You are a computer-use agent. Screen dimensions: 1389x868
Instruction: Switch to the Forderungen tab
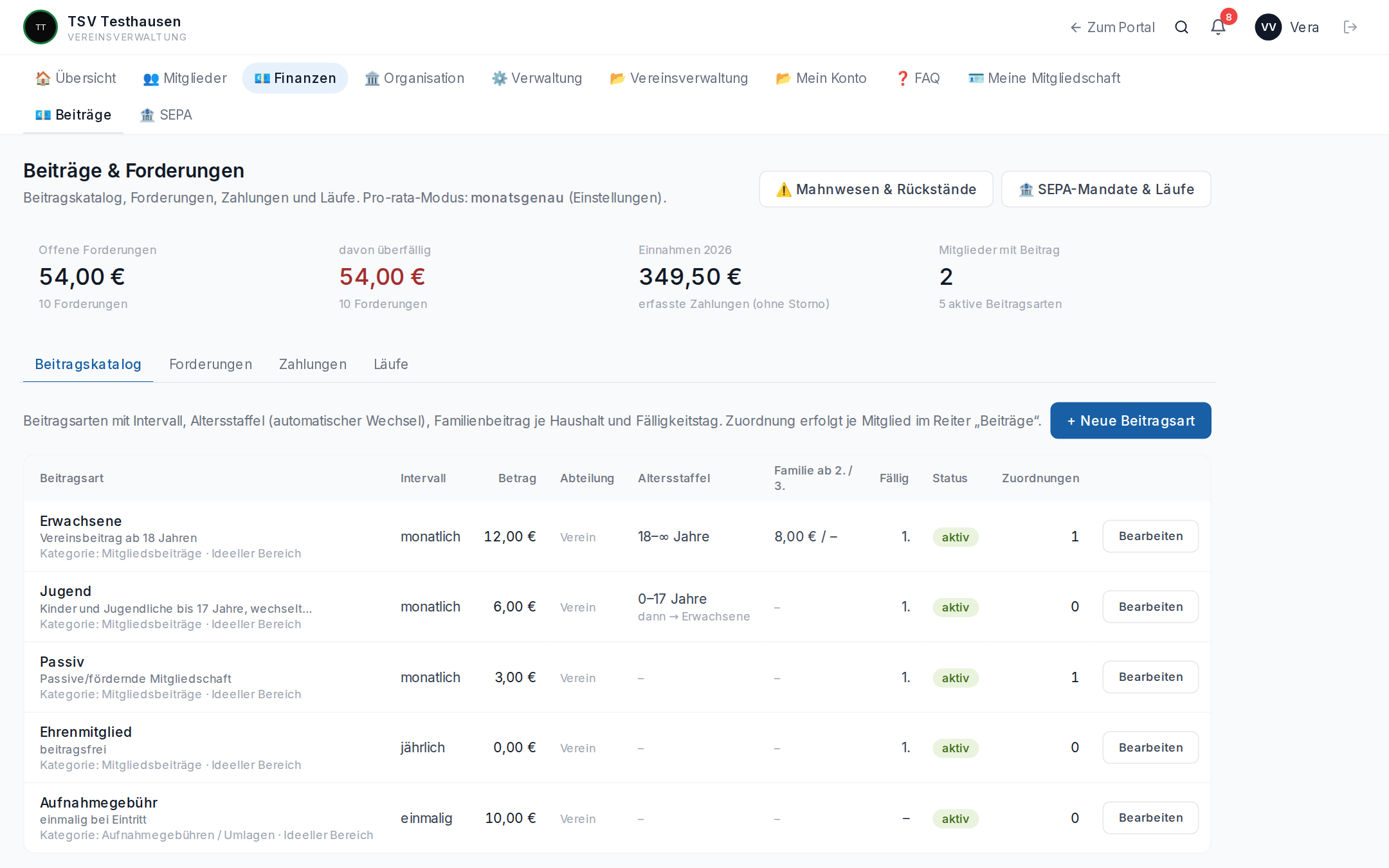[210, 365]
